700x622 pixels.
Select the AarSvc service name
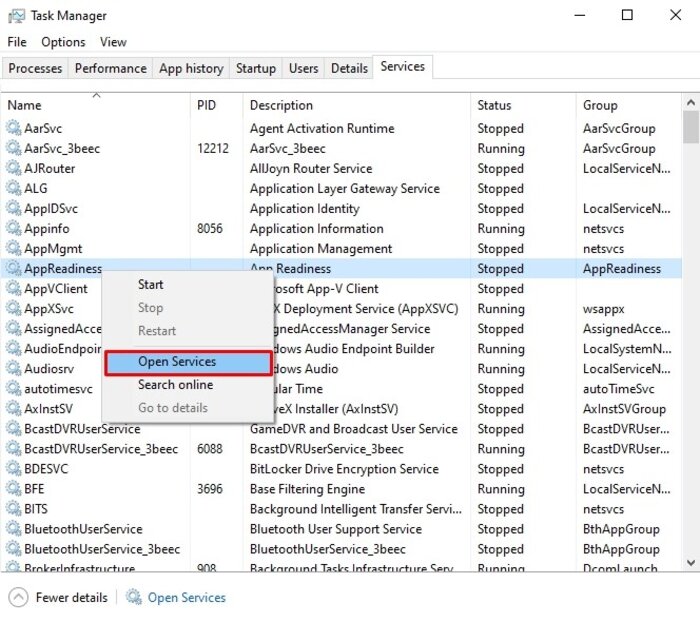[43, 129]
